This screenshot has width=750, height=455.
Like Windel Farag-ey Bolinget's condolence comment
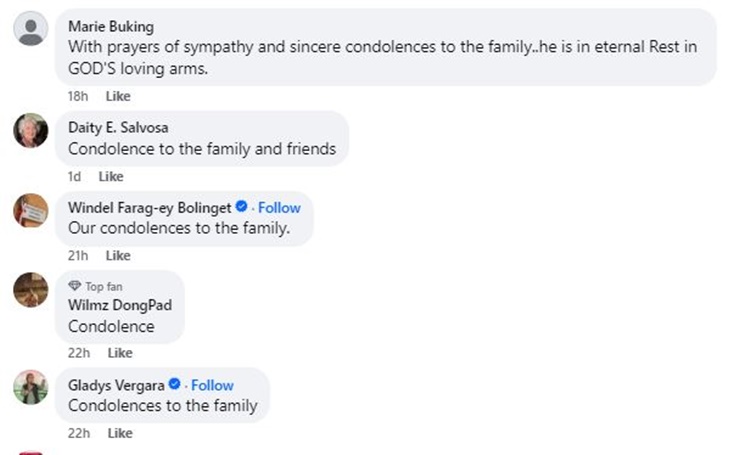(x=118, y=255)
